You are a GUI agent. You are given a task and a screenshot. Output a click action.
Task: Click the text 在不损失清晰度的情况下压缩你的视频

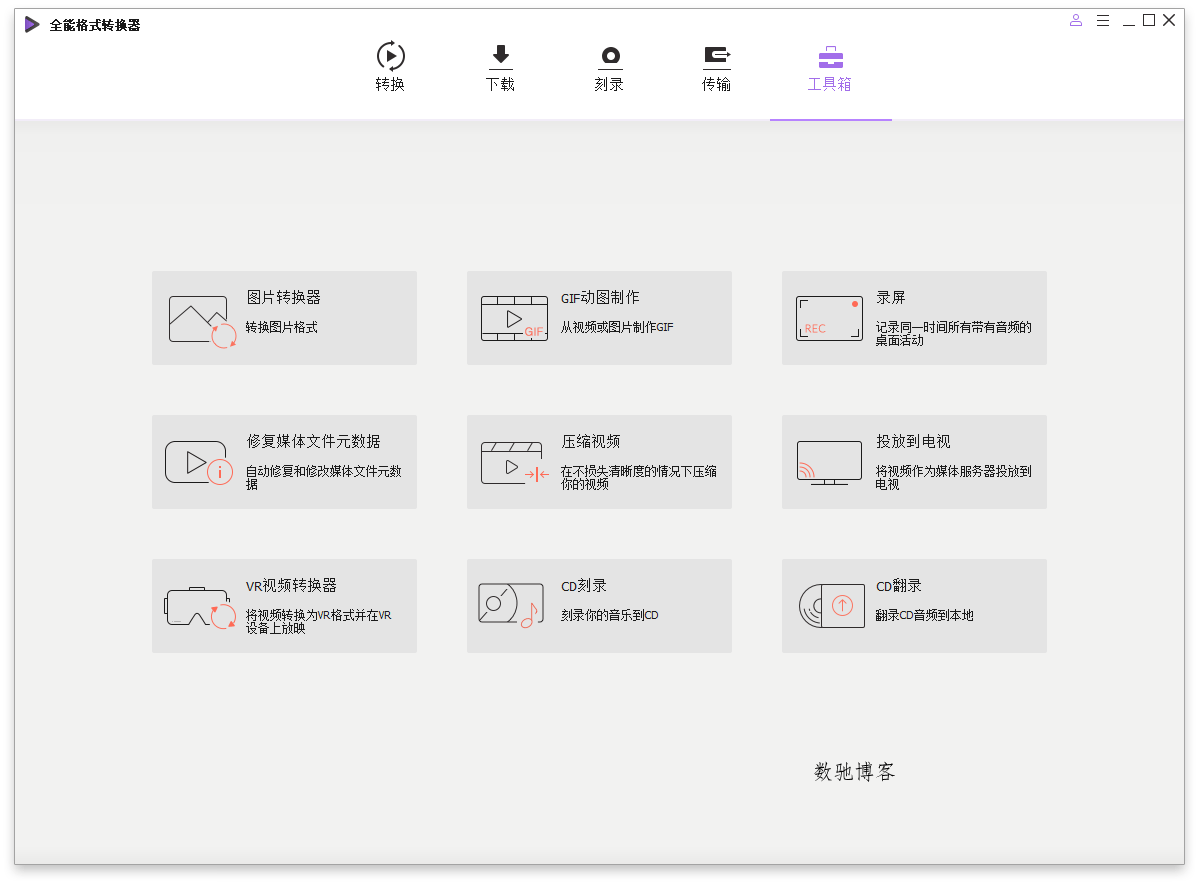(638, 477)
